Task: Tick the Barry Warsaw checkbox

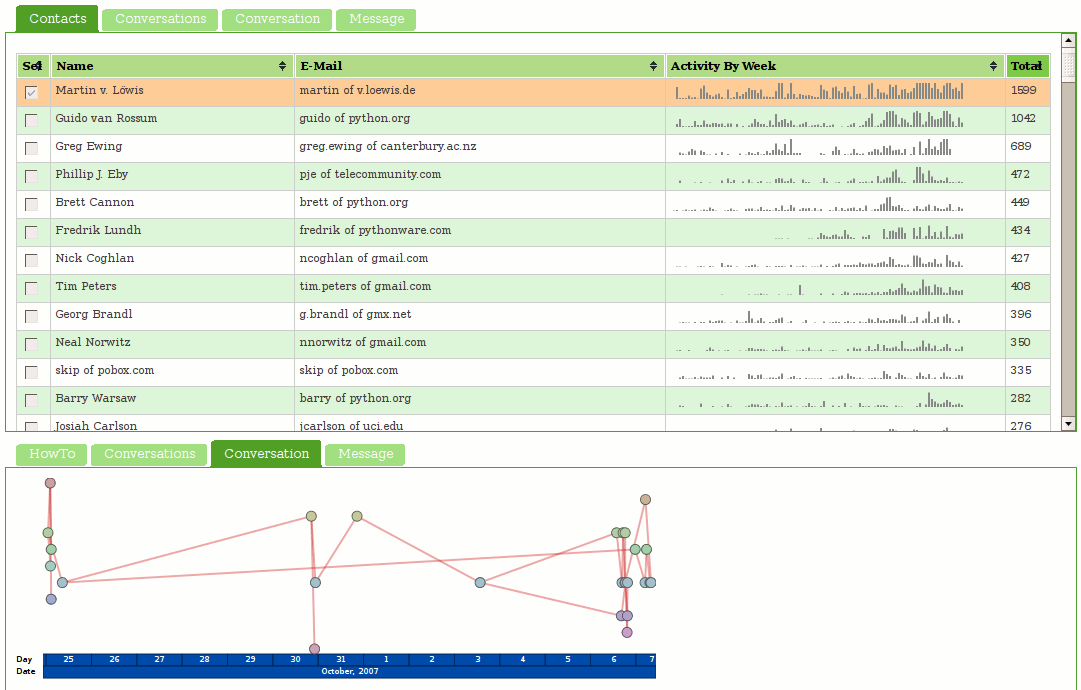Action: point(31,400)
